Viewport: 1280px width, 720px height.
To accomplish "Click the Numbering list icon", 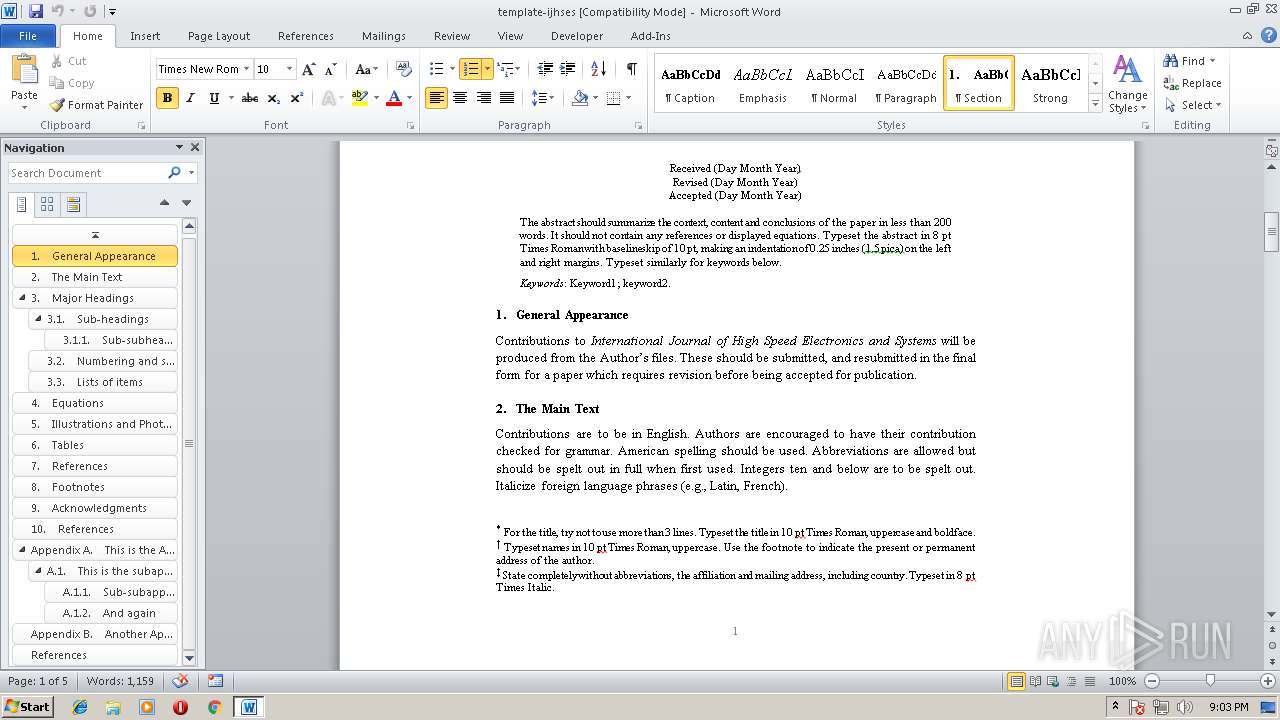I will (x=470, y=69).
